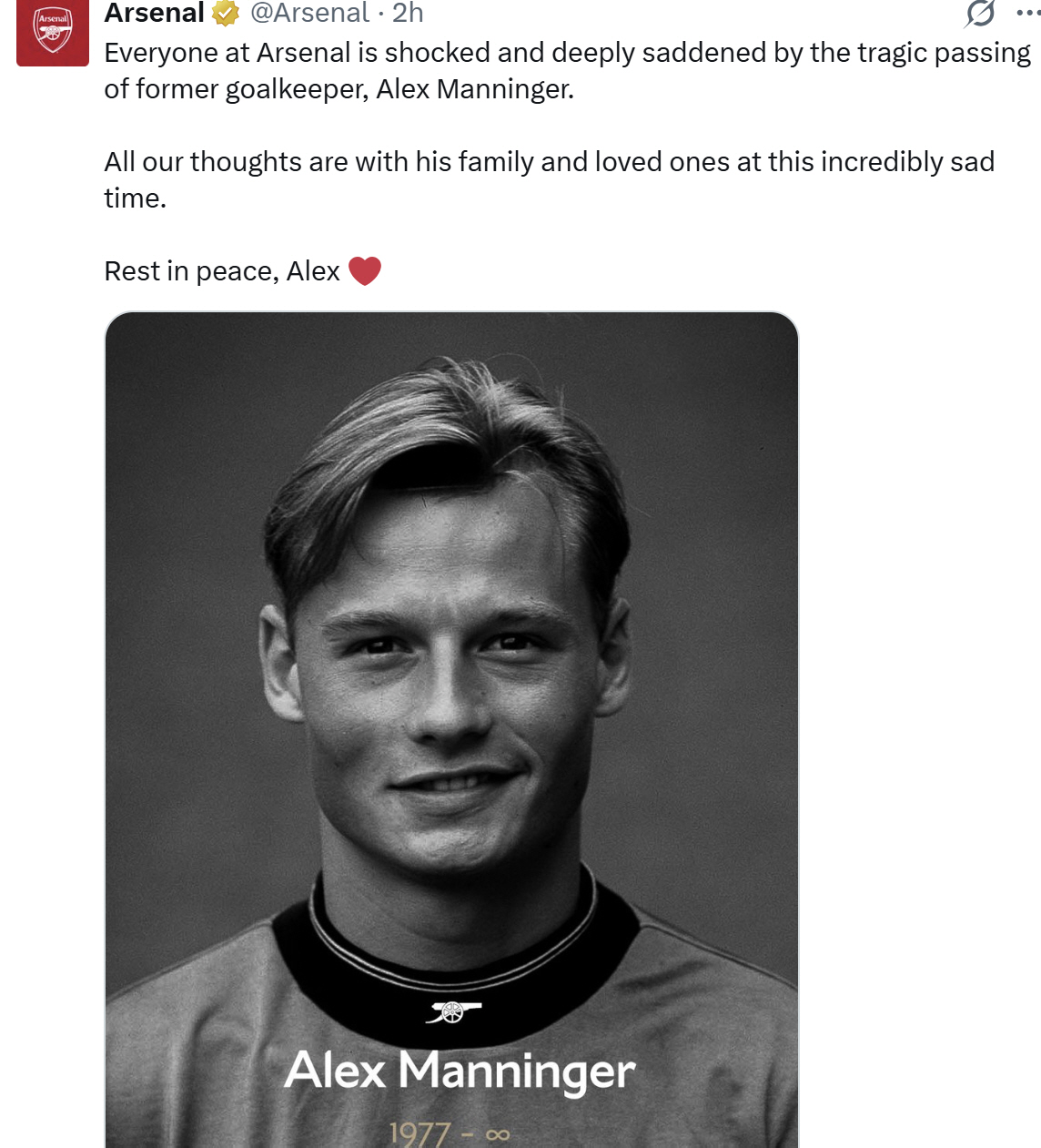Viewport: 1041px width, 1148px height.
Task: Click the cannon logo on the photo
Action: pyautogui.click(x=452, y=1011)
